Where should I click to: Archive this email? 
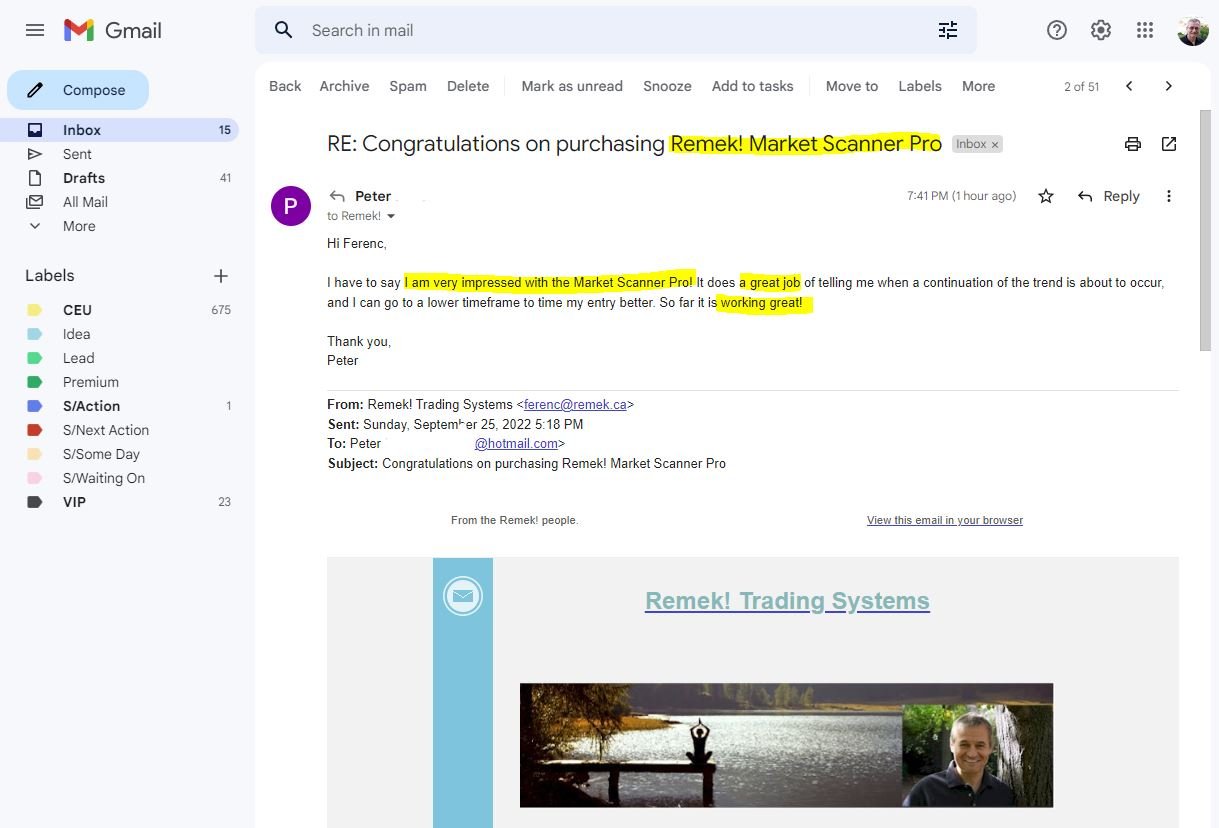(344, 86)
